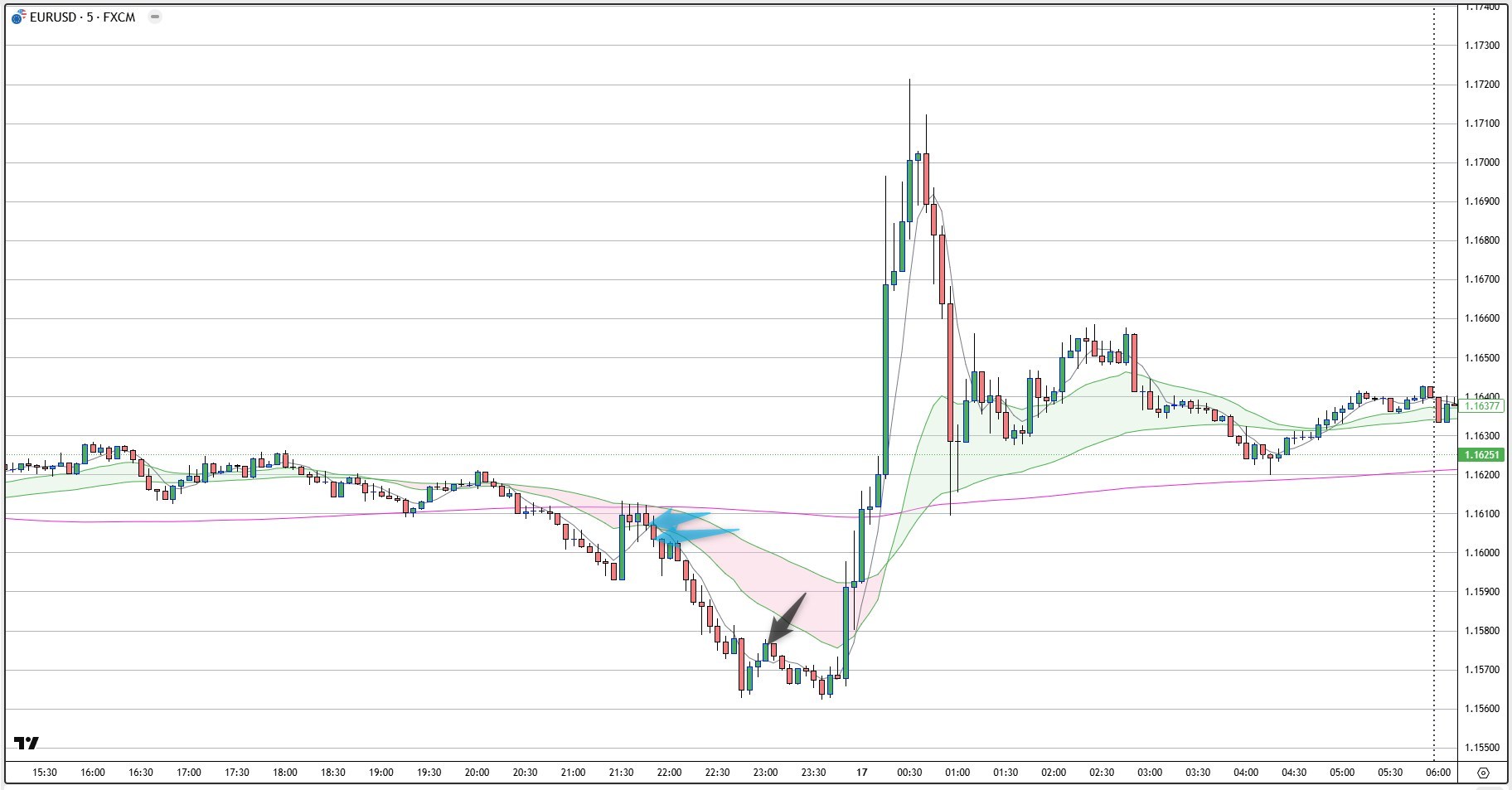The height and width of the screenshot is (790, 1512).
Task: Click the EURUSD · 5 · FXCM symbol title
Action: (x=82, y=17)
